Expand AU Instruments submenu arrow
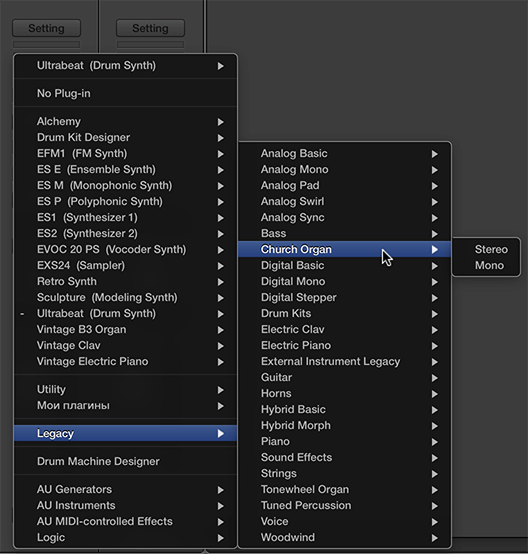The height and width of the screenshot is (554, 528). tap(221, 506)
